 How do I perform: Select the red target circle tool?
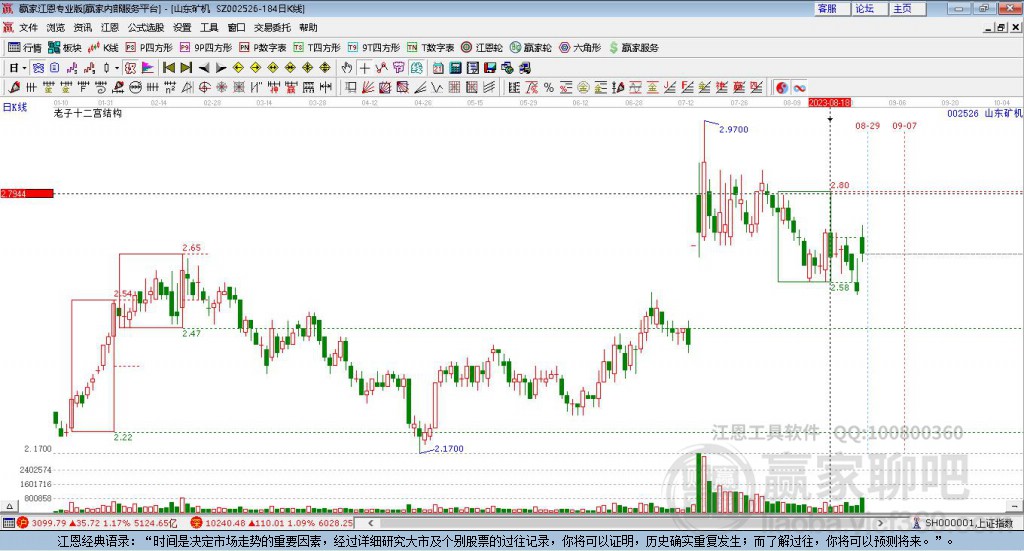coord(204,87)
